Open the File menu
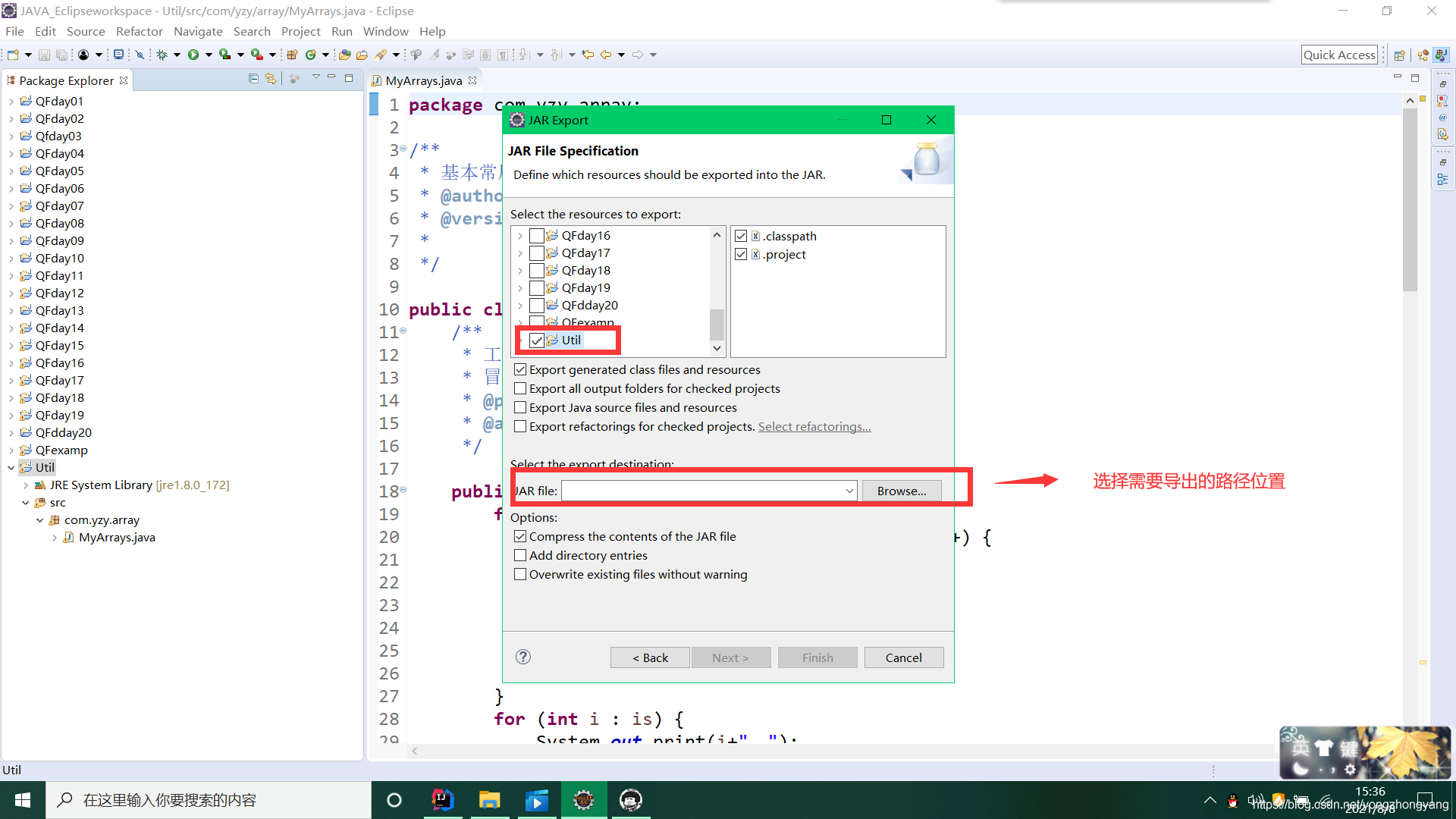This screenshot has height=819, width=1456. coord(14,32)
